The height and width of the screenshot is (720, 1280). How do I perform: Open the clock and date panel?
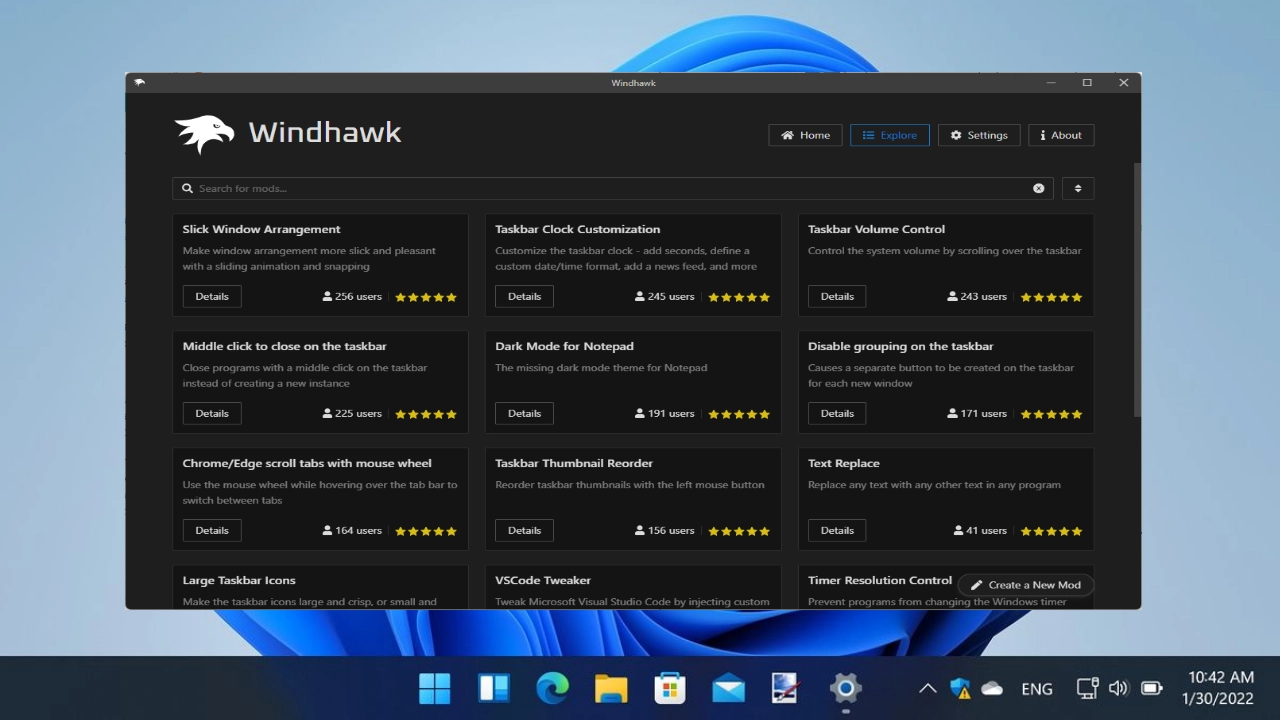click(x=1219, y=688)
